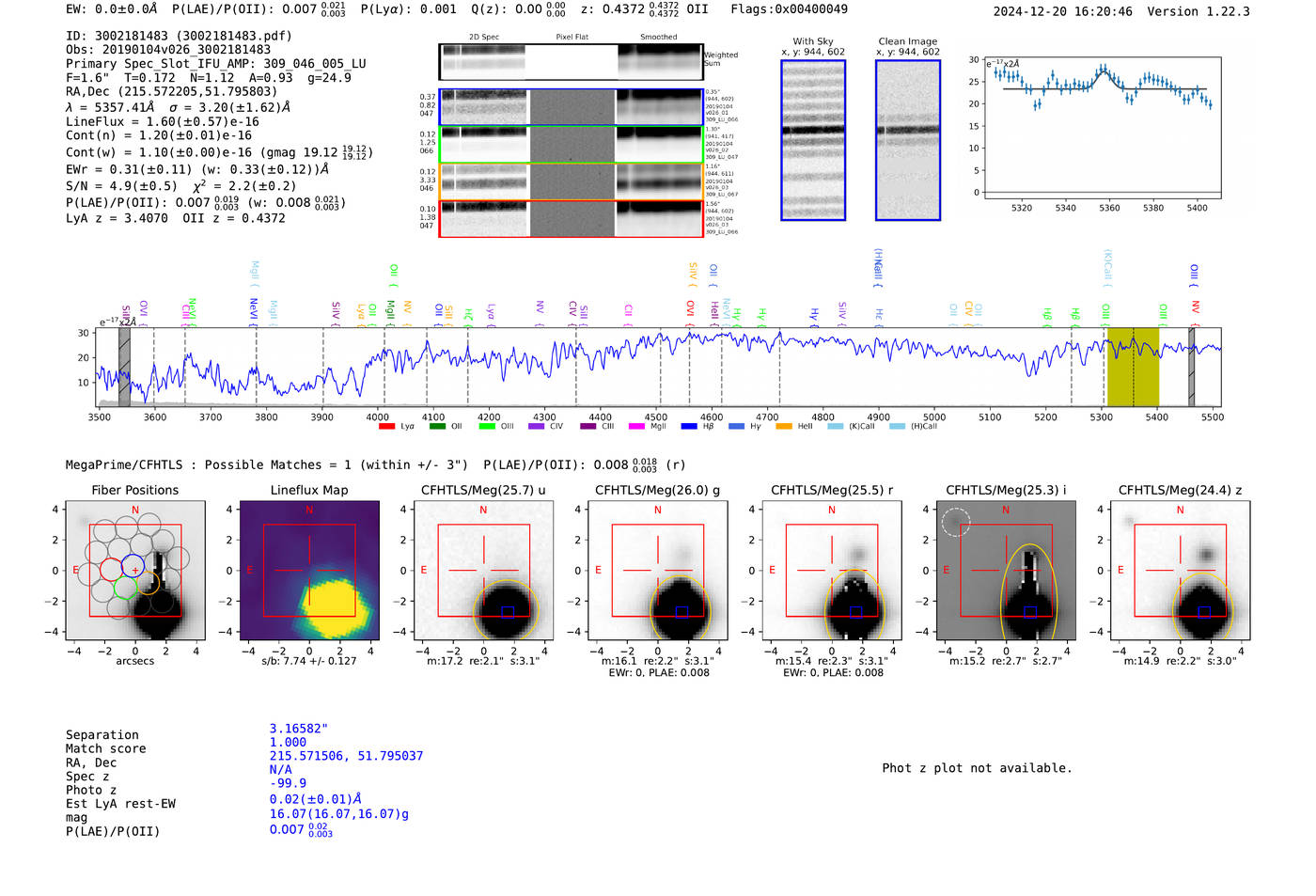Viewport: 1316px width, 896px height.
Task: Open the CFHTLS r-band image
Action: tap(832, 571)
